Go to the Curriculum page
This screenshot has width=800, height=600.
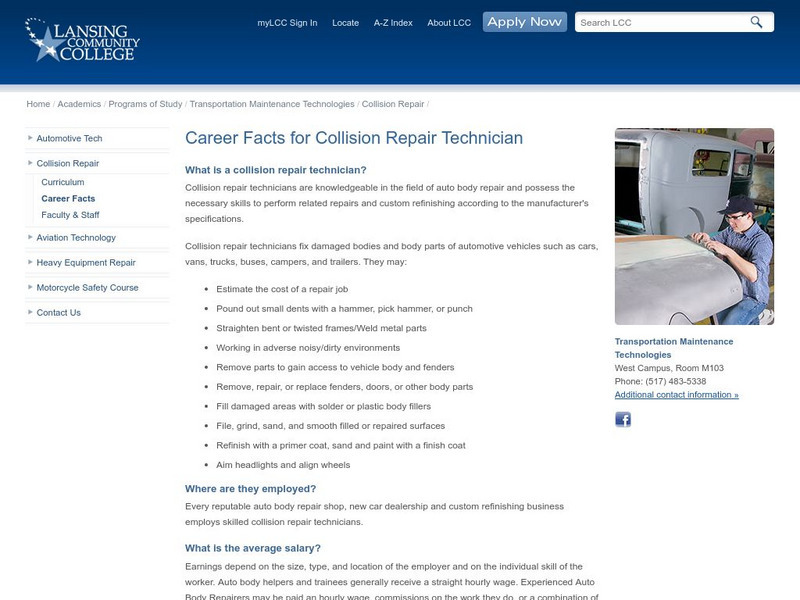point(63,181)
